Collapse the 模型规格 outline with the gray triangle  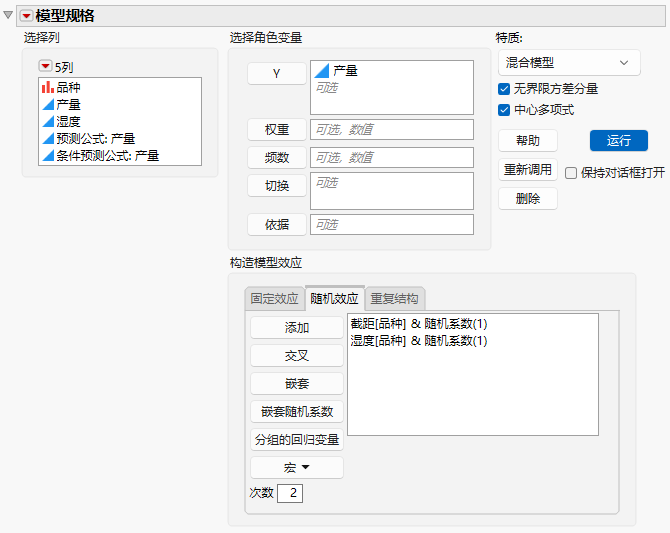(x=8, y=15)
